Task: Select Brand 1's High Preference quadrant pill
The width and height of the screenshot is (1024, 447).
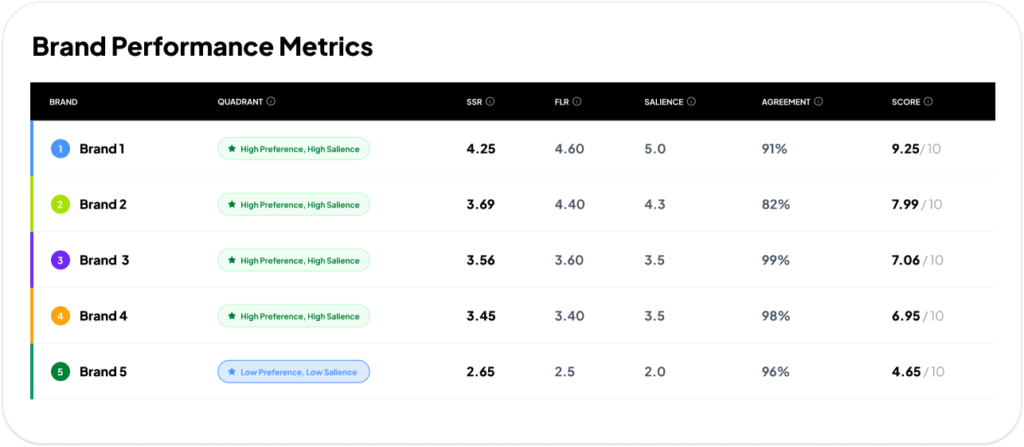Action: [x=293, y=149]
